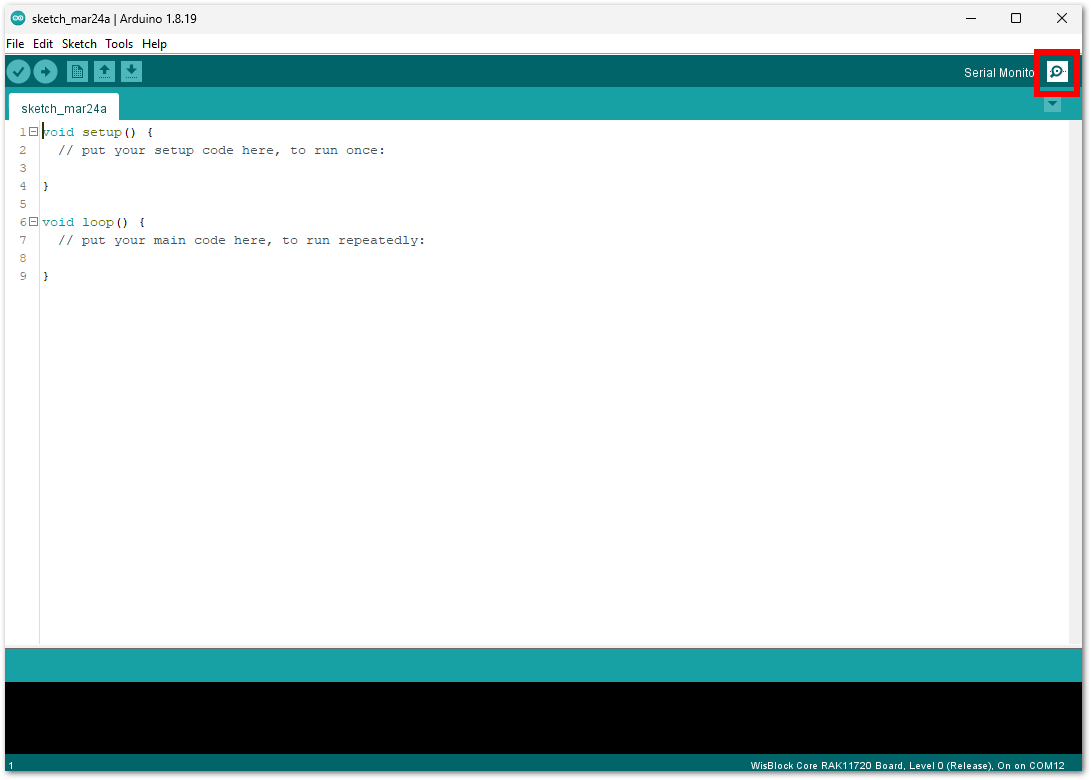Click the closing brace on line 4
Viewport: 1091px width, 780px height.
pos(46,186)
